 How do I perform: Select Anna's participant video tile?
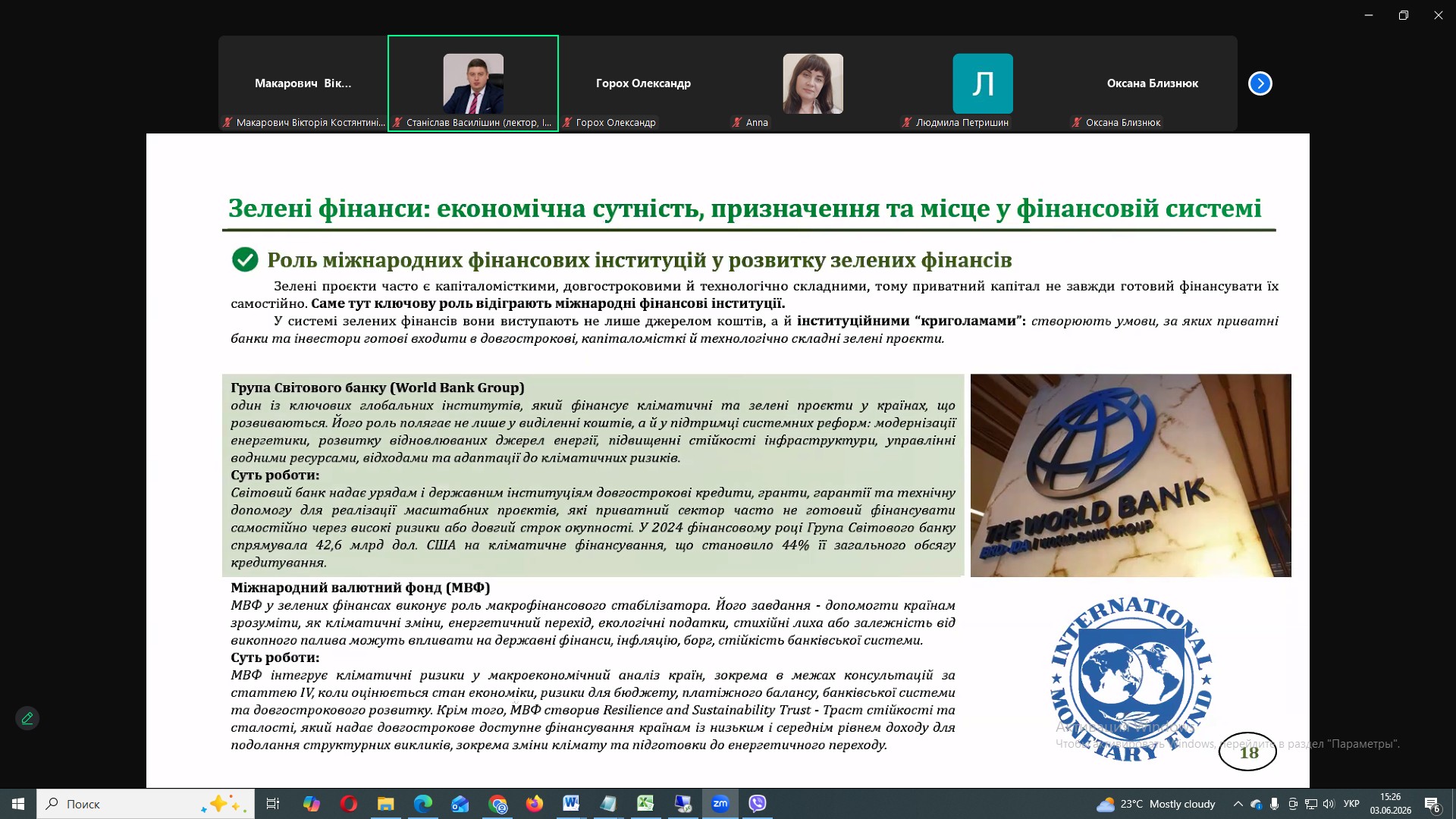click(813, 83)
